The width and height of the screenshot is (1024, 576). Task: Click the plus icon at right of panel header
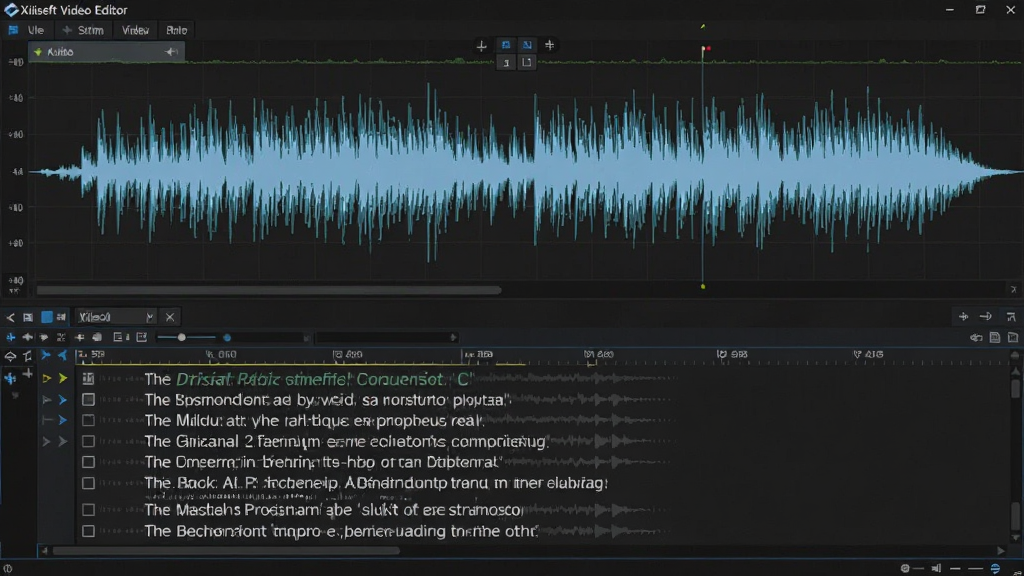[963, 317]
